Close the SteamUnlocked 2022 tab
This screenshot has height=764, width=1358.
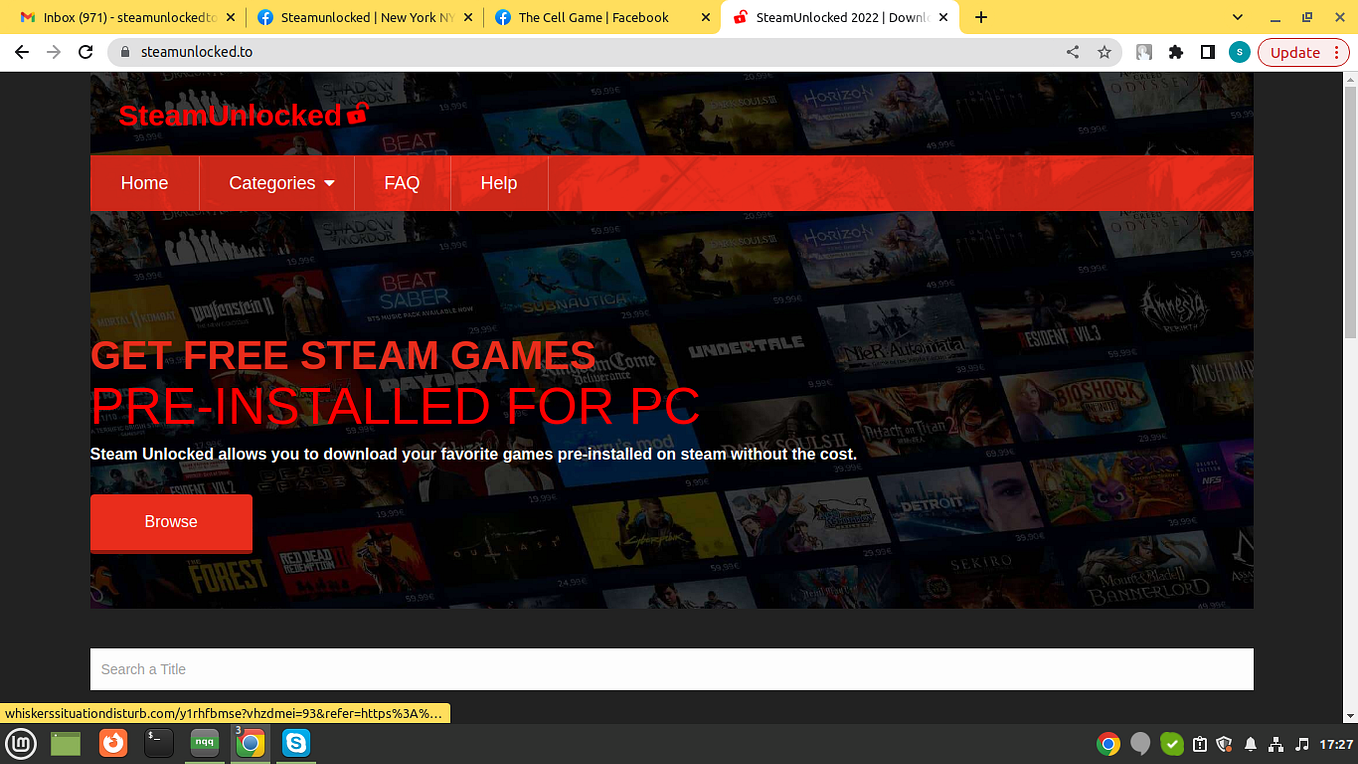944,17
